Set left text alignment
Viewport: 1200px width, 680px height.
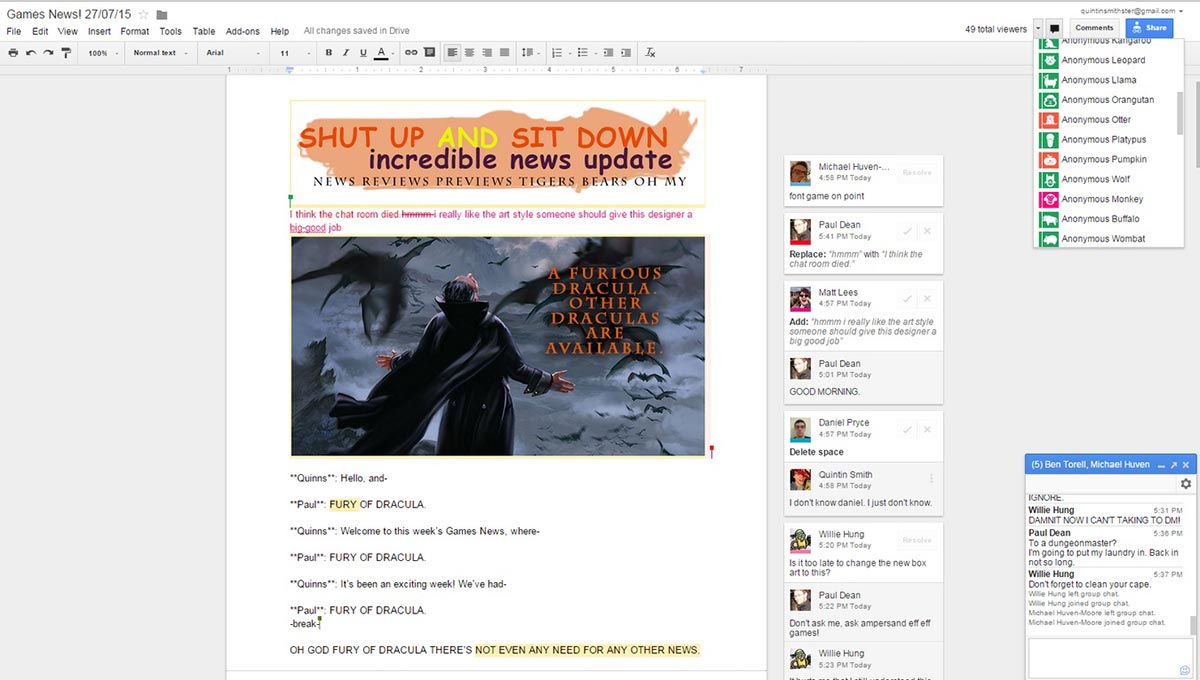[453, 53]
